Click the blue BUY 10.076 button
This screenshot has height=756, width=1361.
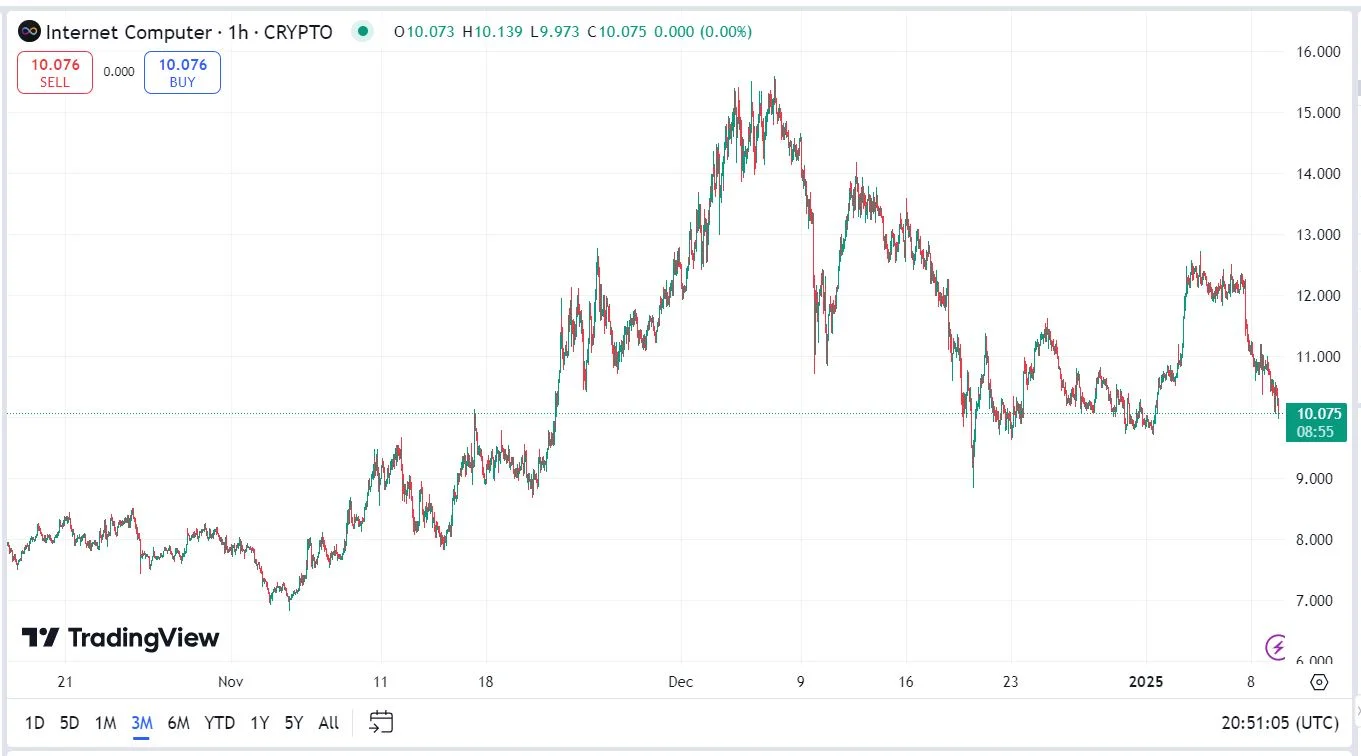point(182,73)
